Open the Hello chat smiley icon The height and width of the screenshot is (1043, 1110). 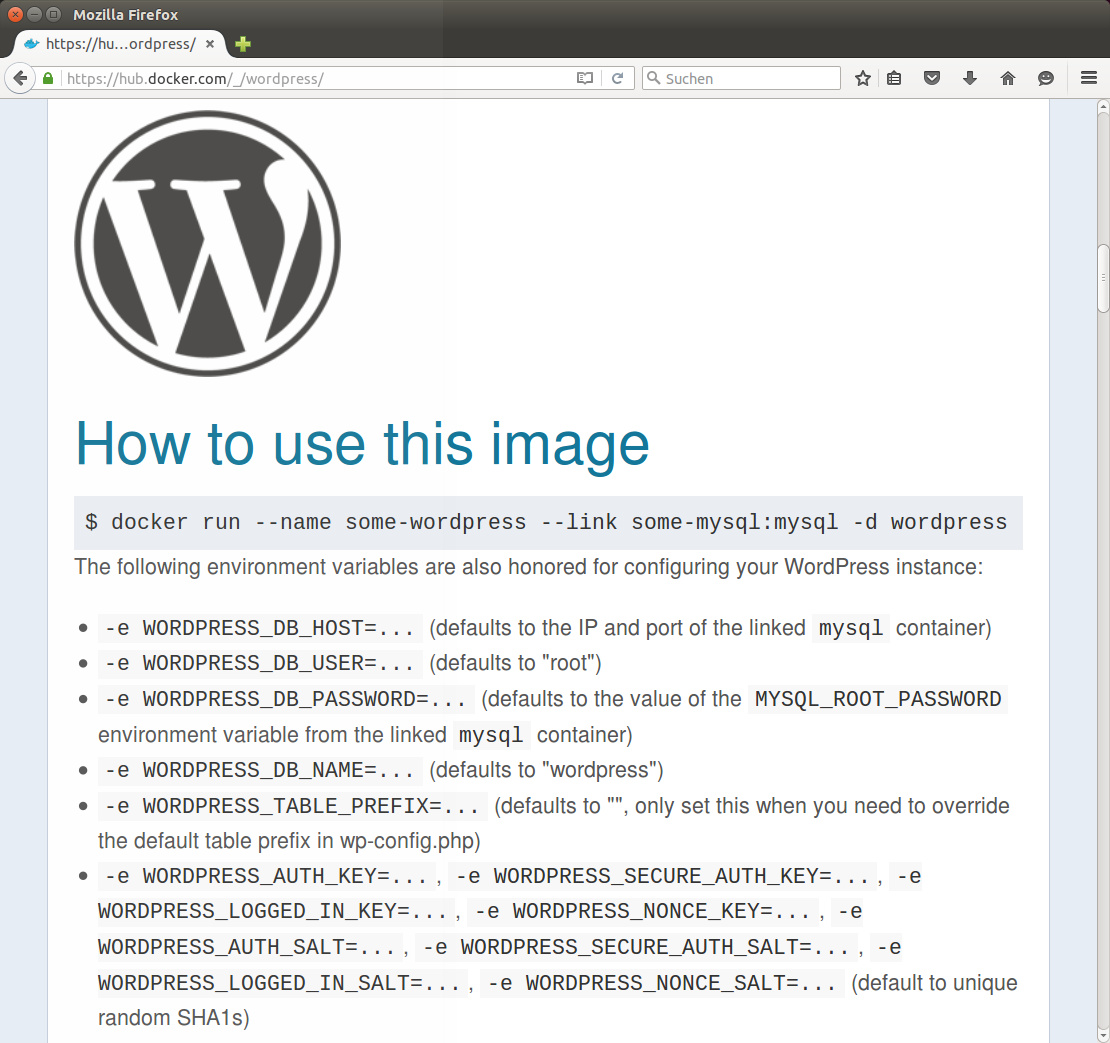coord(1046,78)
